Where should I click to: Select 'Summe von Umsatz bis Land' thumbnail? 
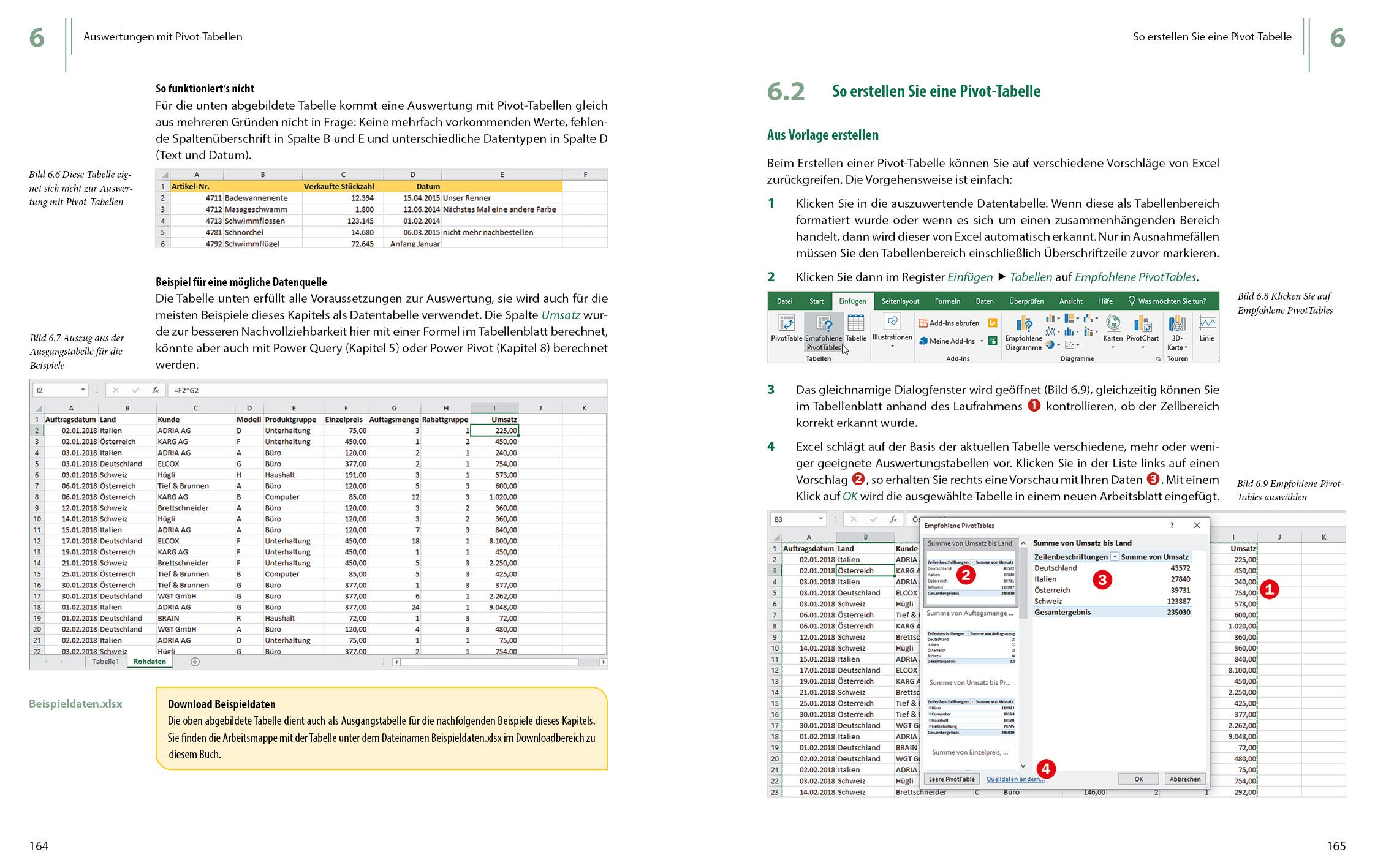pos(971,573)
